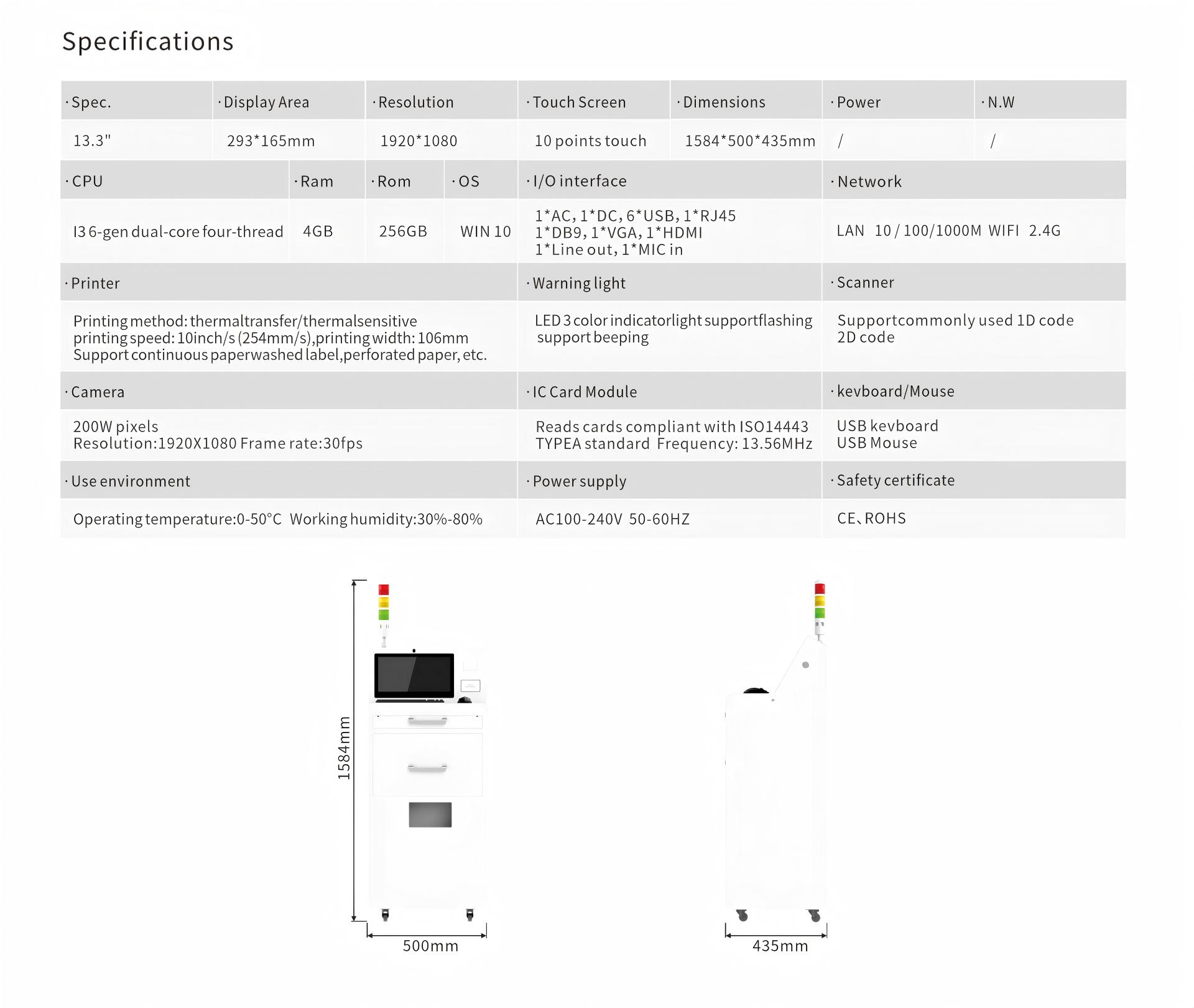Screen dimensions: 1194x1008
Task: Click the 10 points touch value
Action: point(591,141)
